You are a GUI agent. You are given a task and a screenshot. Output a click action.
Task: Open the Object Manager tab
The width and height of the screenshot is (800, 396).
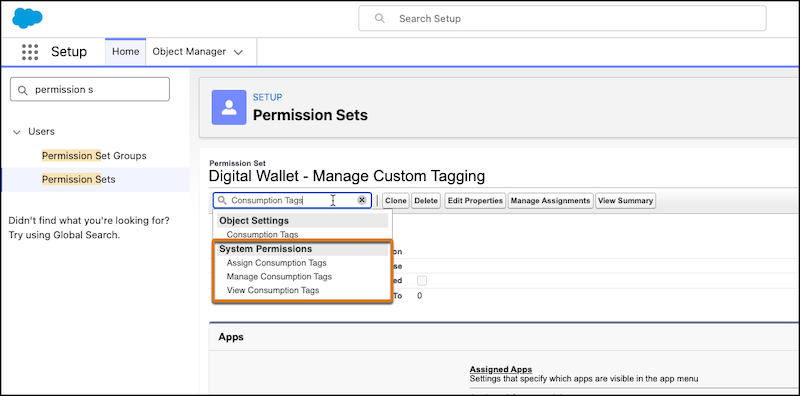tap(189, 52)
